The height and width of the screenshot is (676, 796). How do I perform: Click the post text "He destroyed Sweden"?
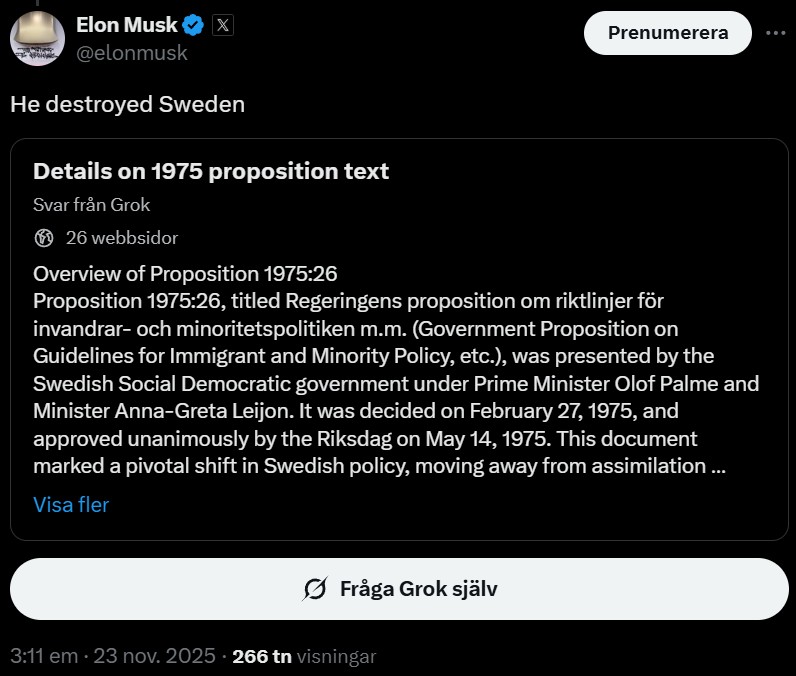pyautogui.click(x=128, y=104)
